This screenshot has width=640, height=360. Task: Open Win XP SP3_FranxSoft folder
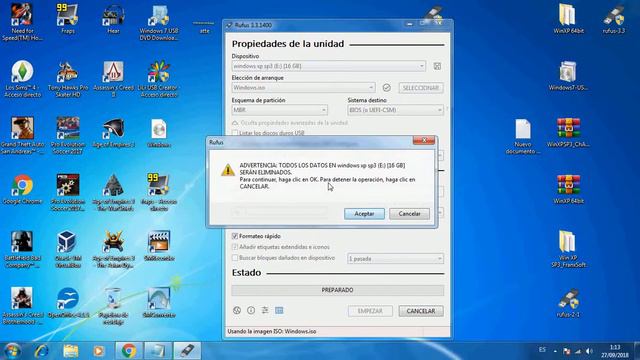pos(568,249)
